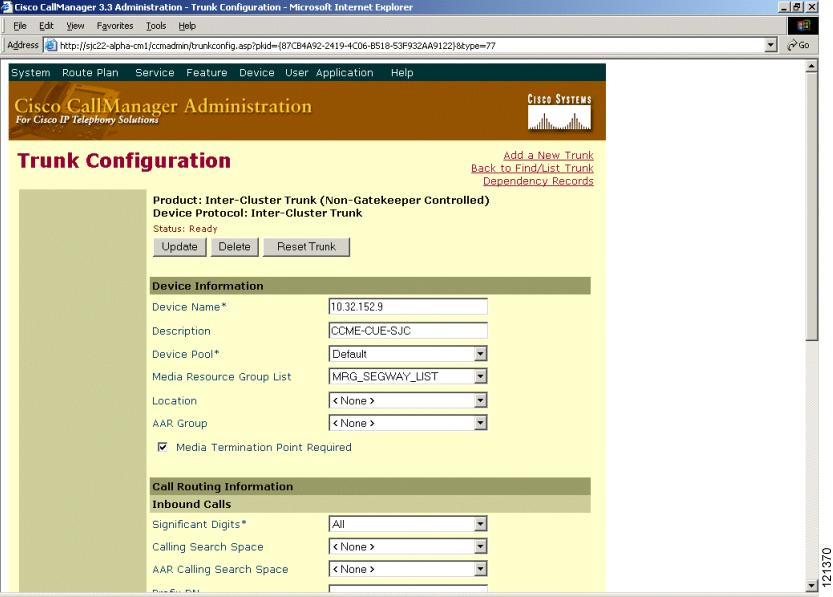Expand the AAR Group dropdown

coord(480,423)
